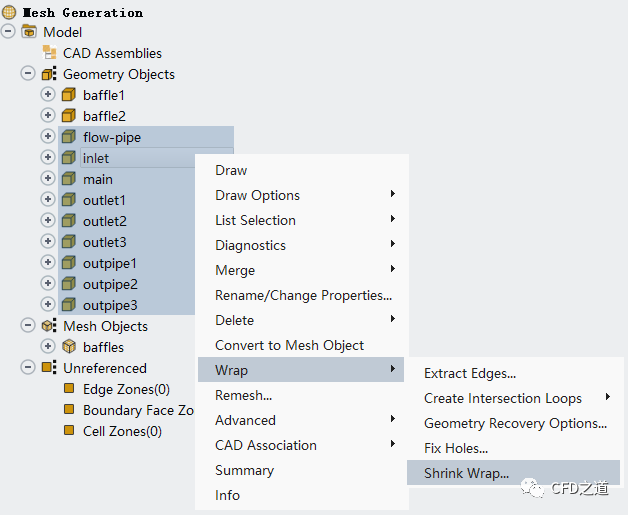
Task: Click the CAD Assemblies icon
Action: coord(49,53)
